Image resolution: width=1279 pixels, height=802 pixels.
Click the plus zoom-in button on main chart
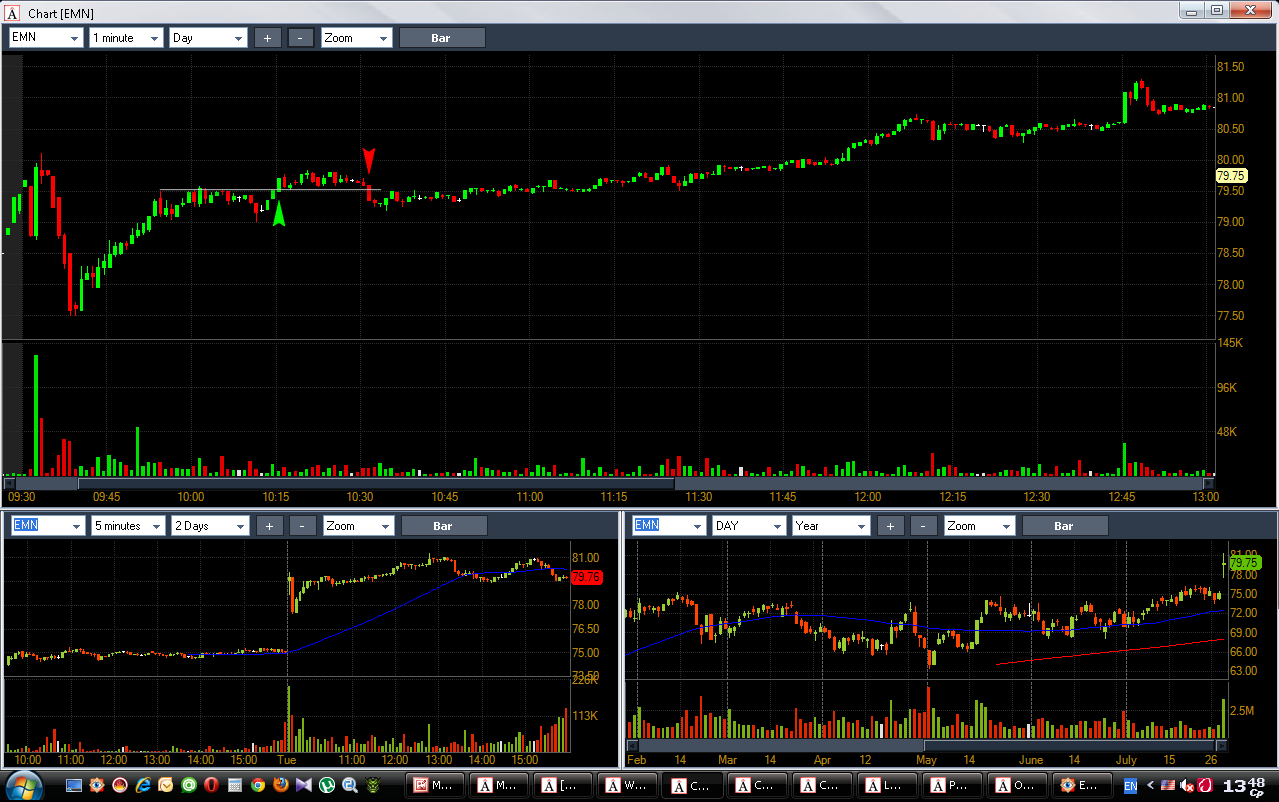tap(267, 38)
